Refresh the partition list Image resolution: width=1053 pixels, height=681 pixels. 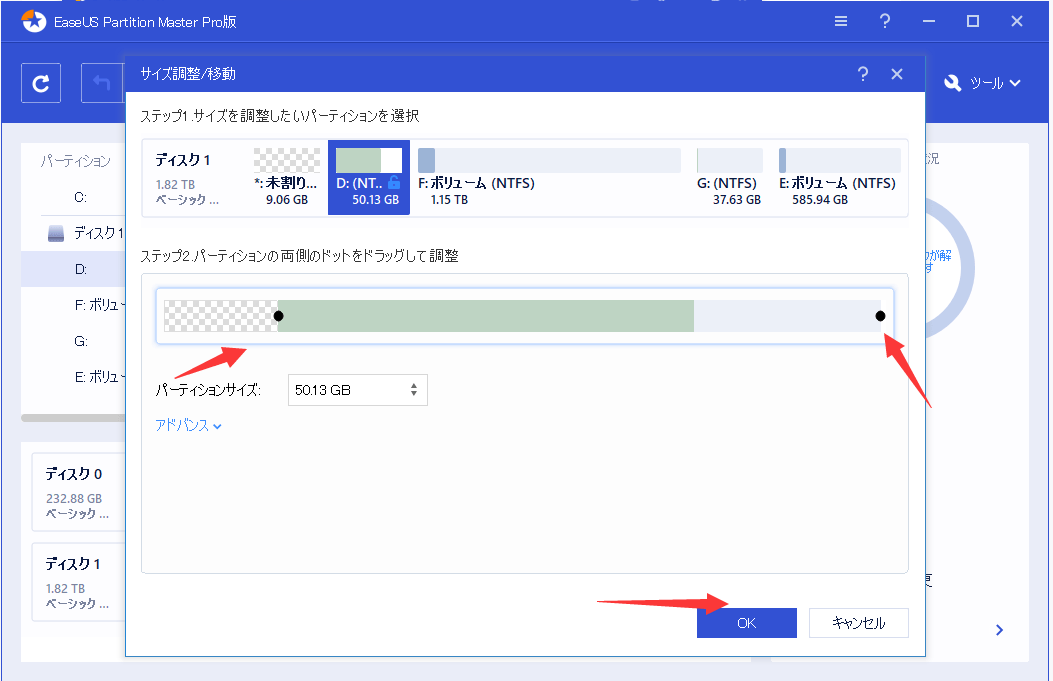click(40, 82)
